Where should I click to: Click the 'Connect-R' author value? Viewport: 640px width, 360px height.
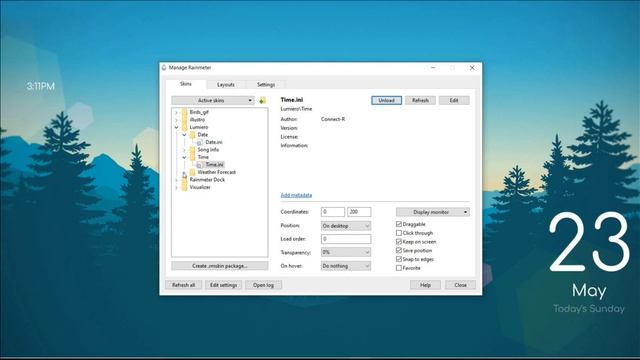tap(333, 119)
